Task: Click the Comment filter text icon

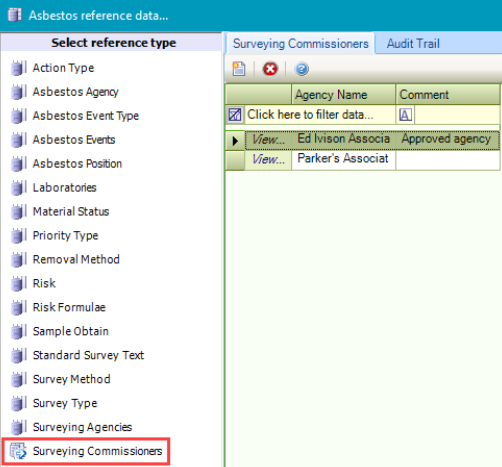Action: tap(405, 115)
